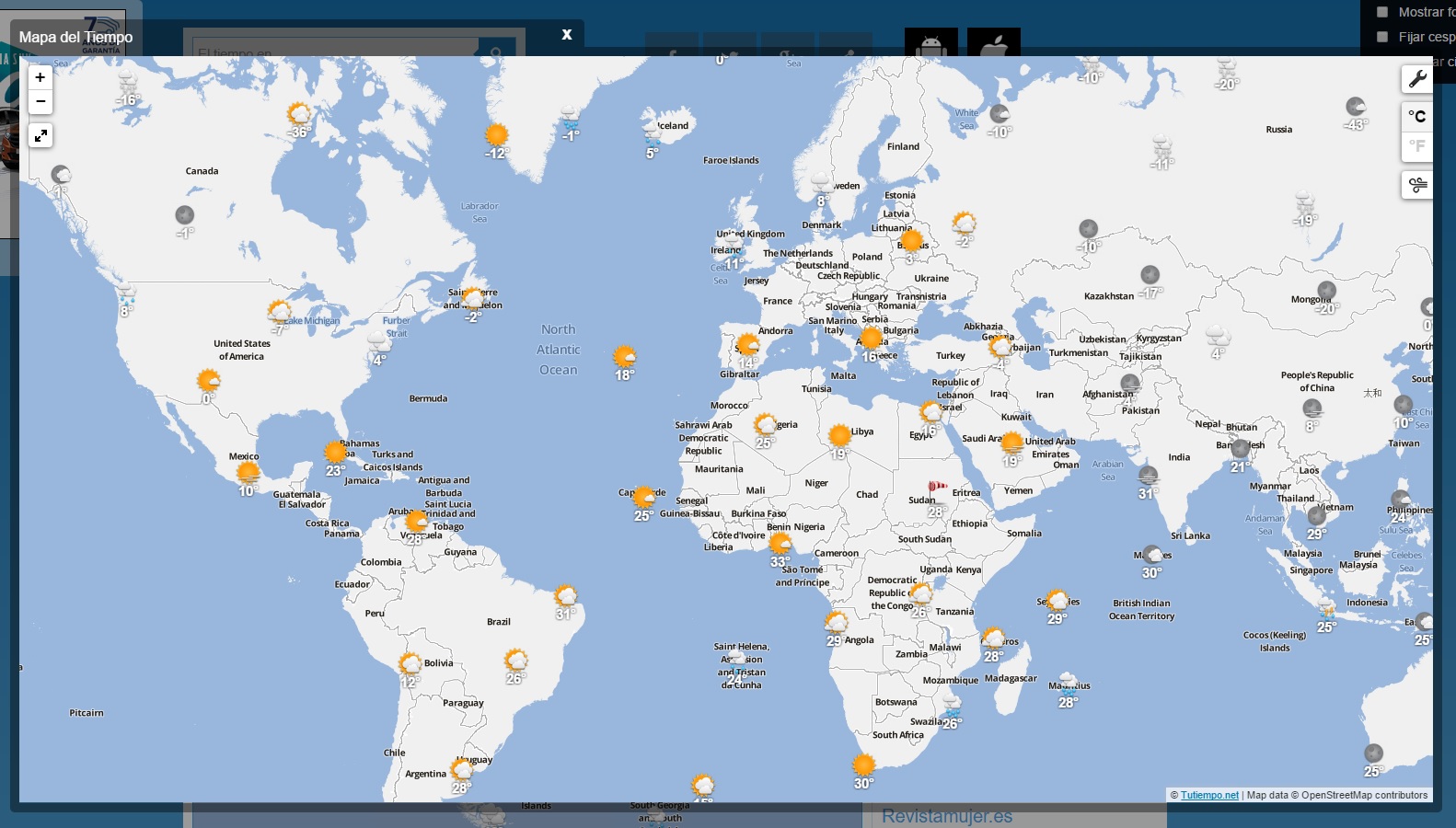Select the 28° weather icon near Comoros
The height and width of the screenshot is (828, 1456).
tap(993, 638)
